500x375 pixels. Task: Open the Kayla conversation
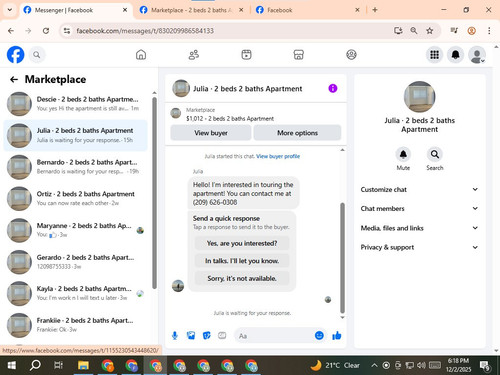tap(75, 293)
